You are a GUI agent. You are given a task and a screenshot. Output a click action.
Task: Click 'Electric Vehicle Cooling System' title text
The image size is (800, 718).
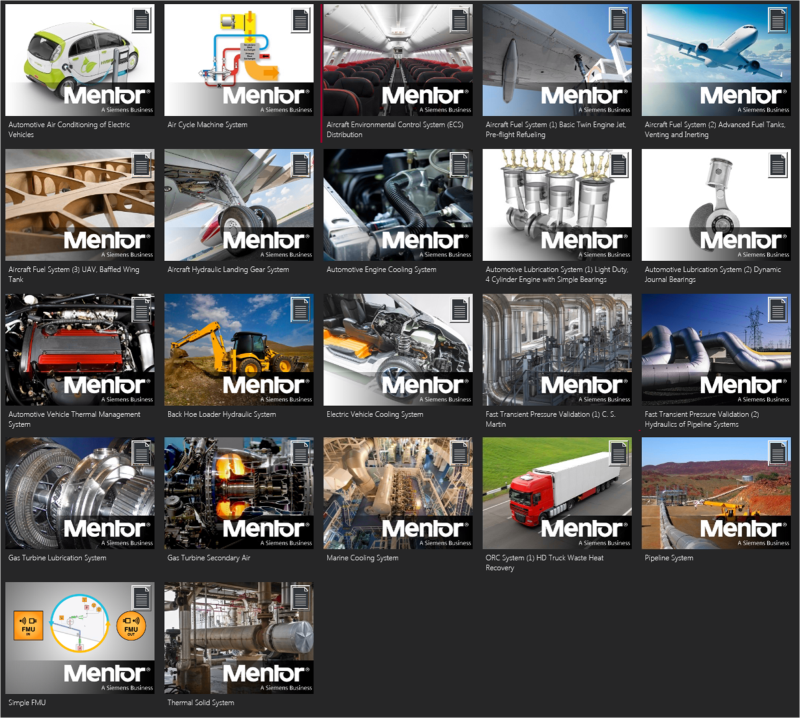pyautogui.click(x=374, y=414)
